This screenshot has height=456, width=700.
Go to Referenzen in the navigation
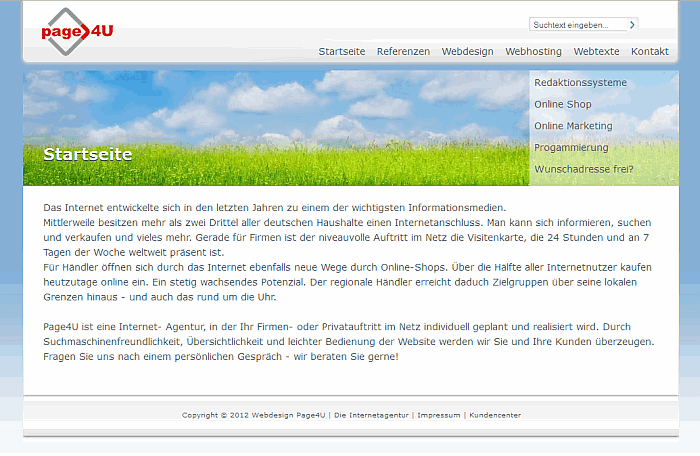point(403,51)
